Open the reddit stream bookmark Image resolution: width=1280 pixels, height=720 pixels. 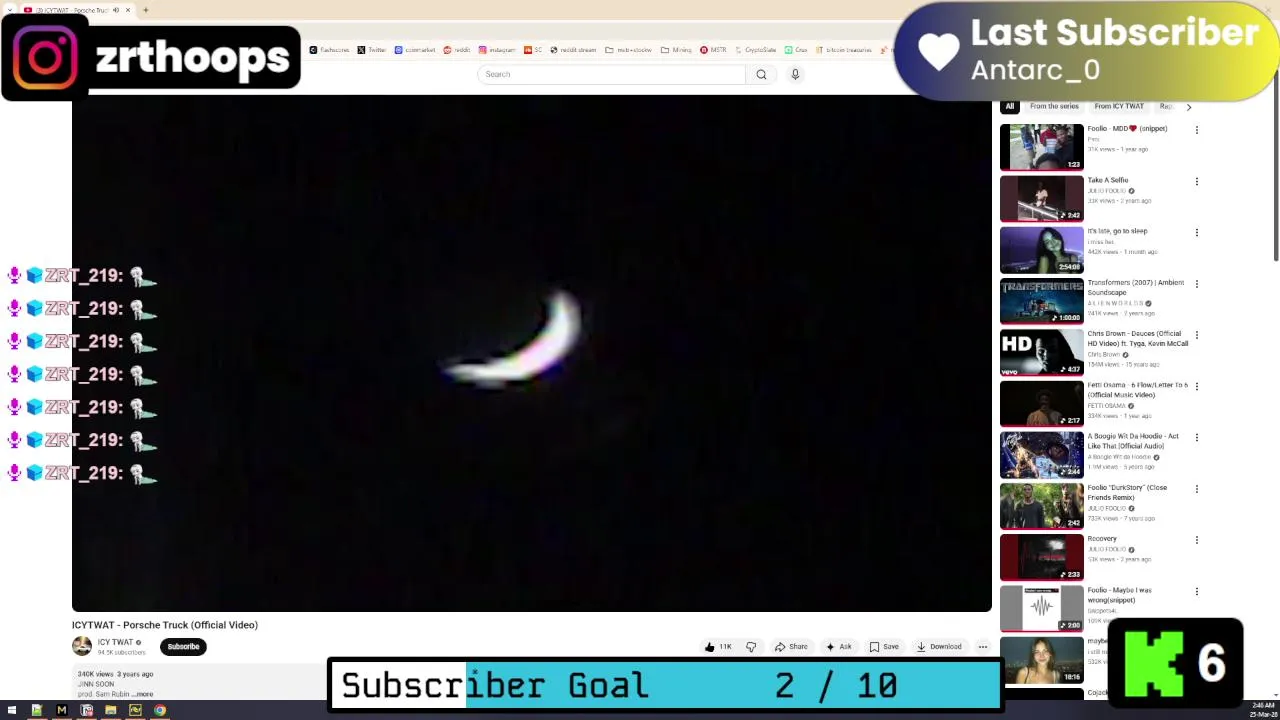point(573,50)
